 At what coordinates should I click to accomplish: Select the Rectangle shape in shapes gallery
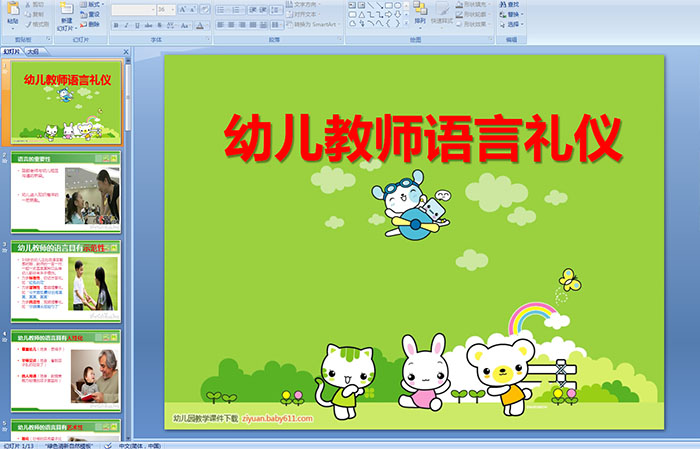point(388,5)
